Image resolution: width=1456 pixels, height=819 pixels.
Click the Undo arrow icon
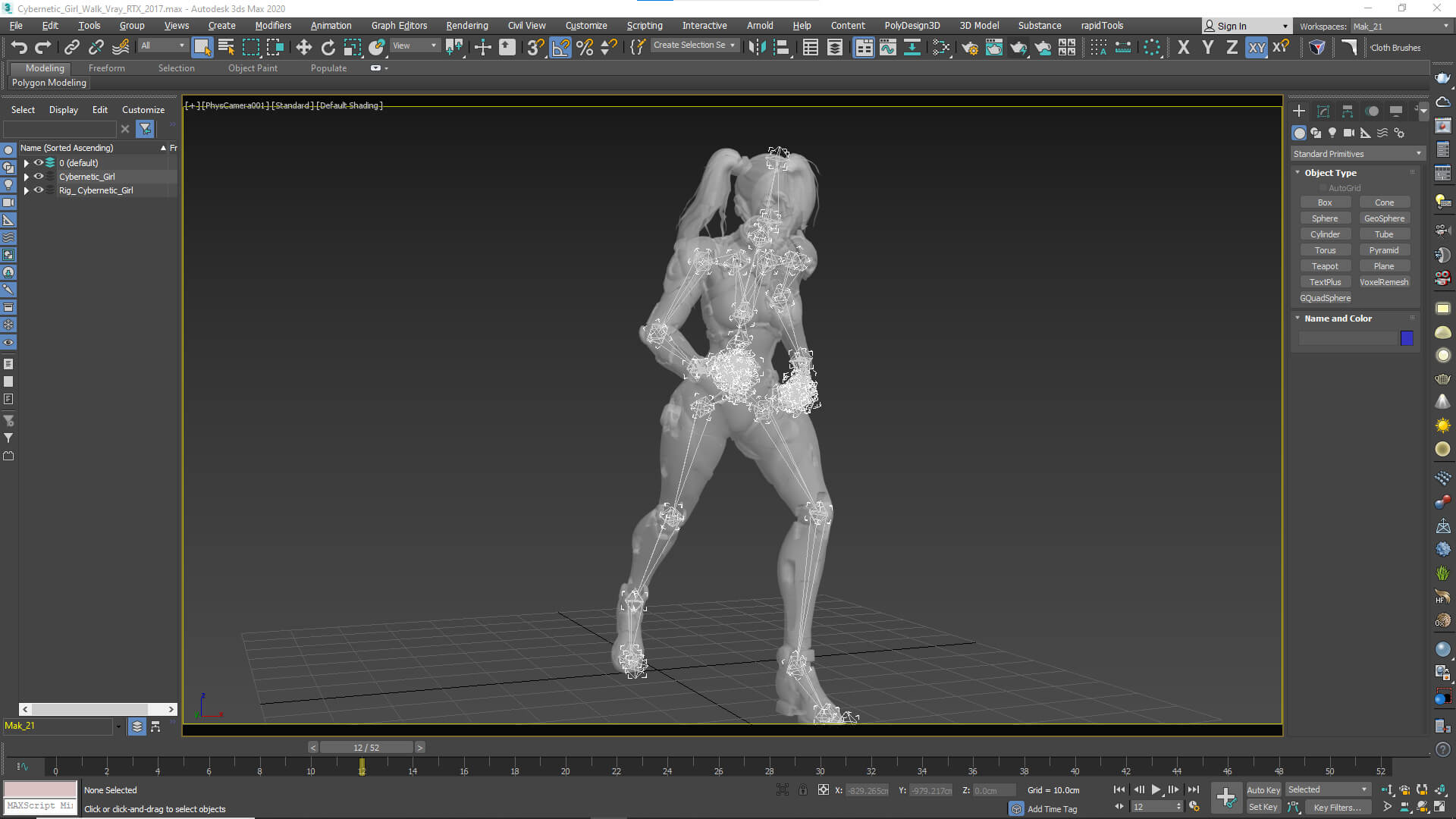coord(19,47)
